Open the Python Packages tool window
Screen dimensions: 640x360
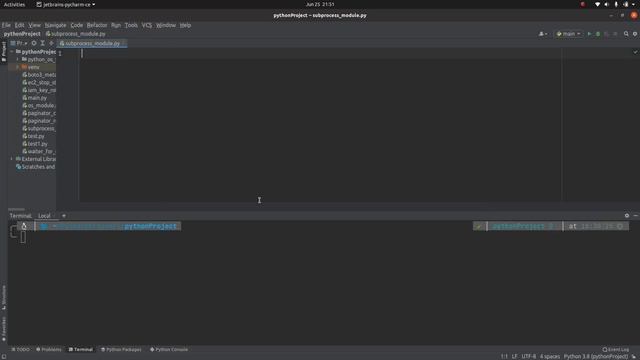121,350
